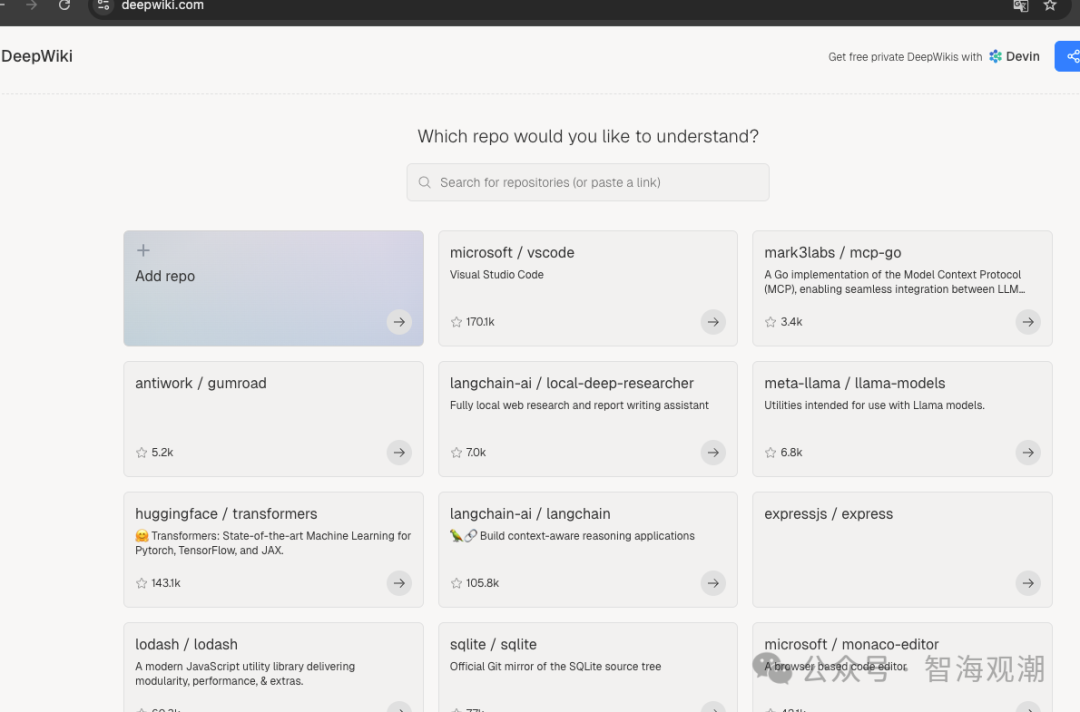Viewport: 1080px width, 712px height.
Task: Focus the Search for repositories input field
Action: click(x=588, y=182)
